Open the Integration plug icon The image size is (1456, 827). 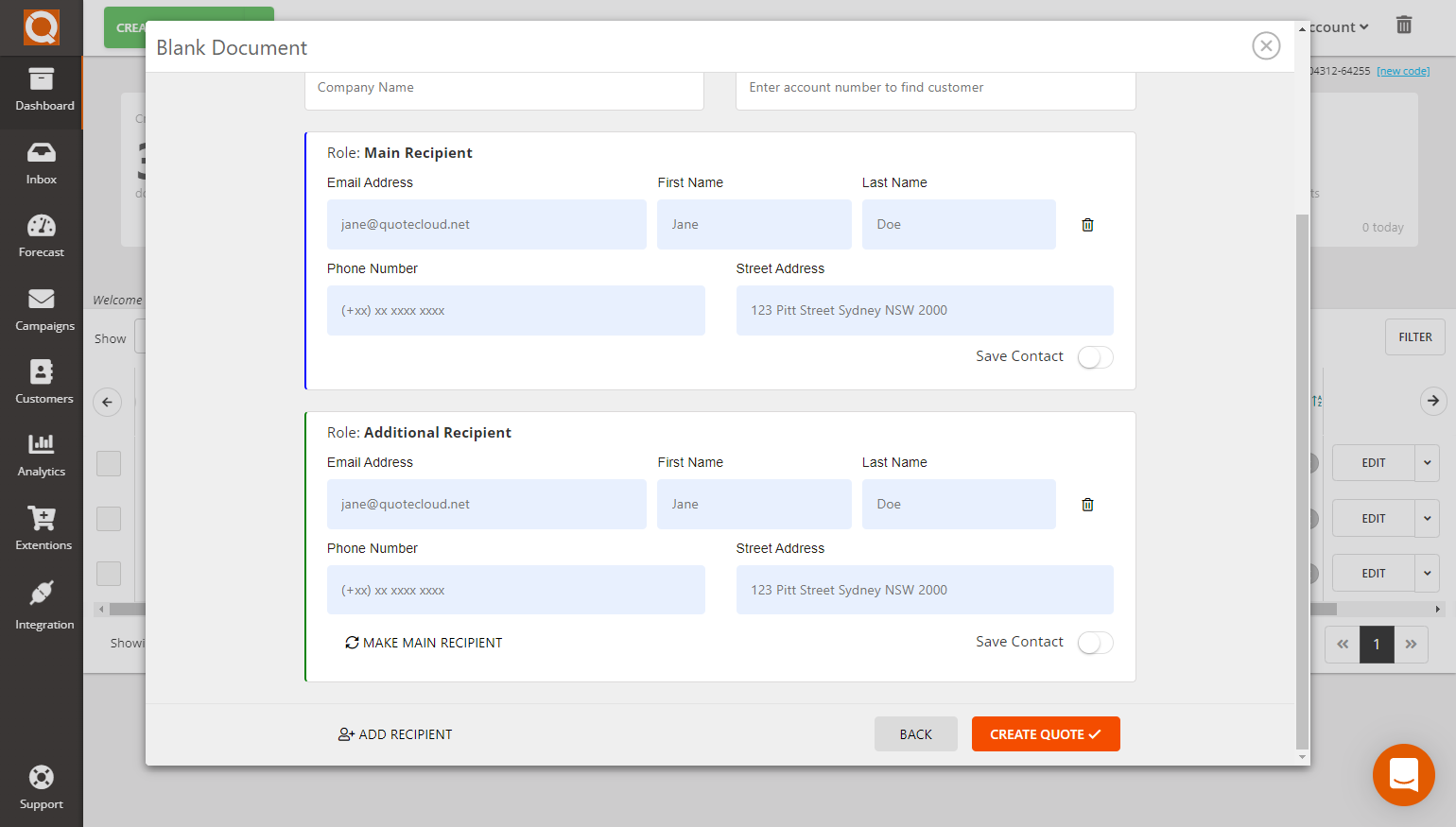(x=42, y=605)
